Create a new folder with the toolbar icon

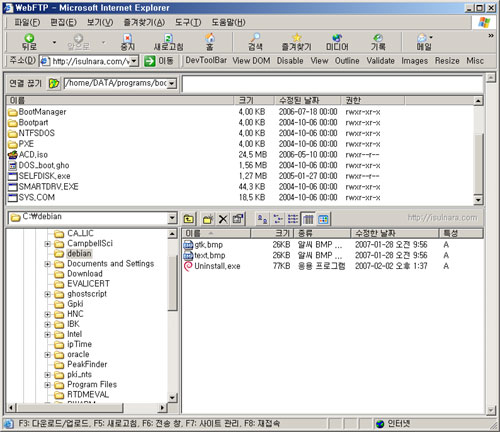tap(208, 219)
